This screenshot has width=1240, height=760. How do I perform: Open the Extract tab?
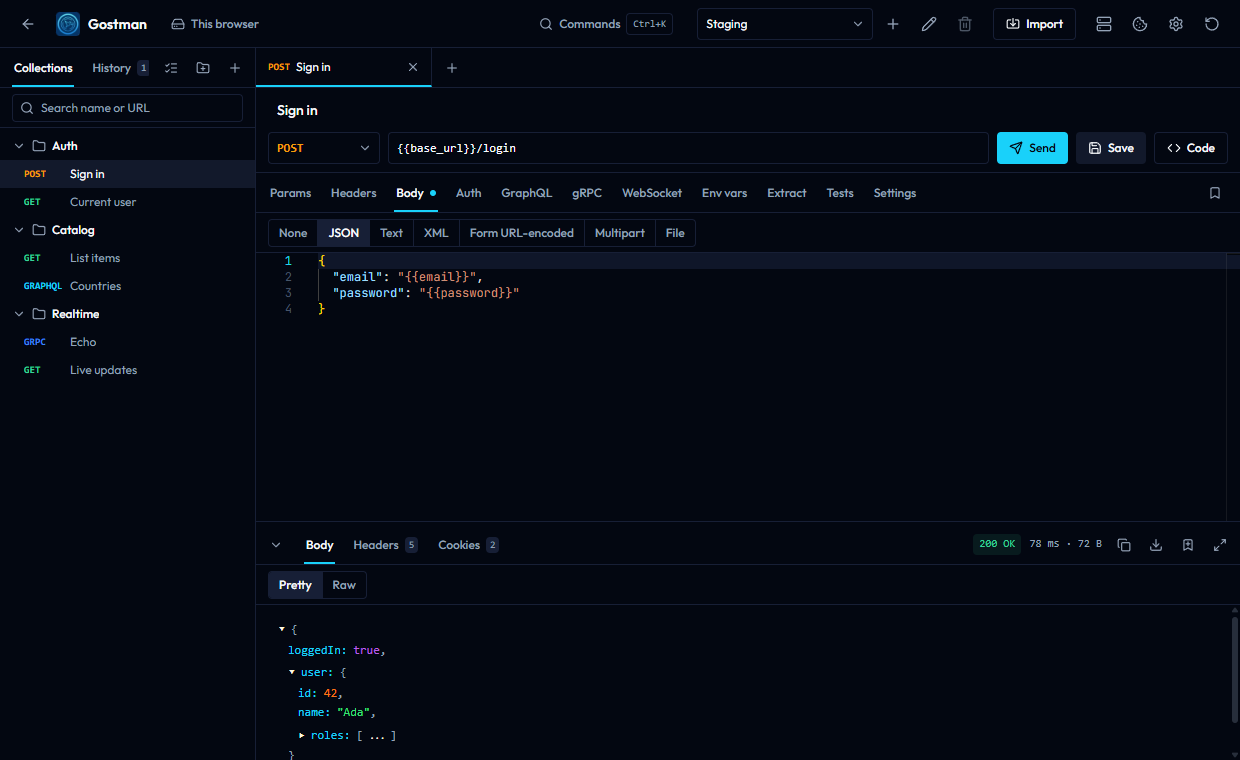click(x=787, y=193)
